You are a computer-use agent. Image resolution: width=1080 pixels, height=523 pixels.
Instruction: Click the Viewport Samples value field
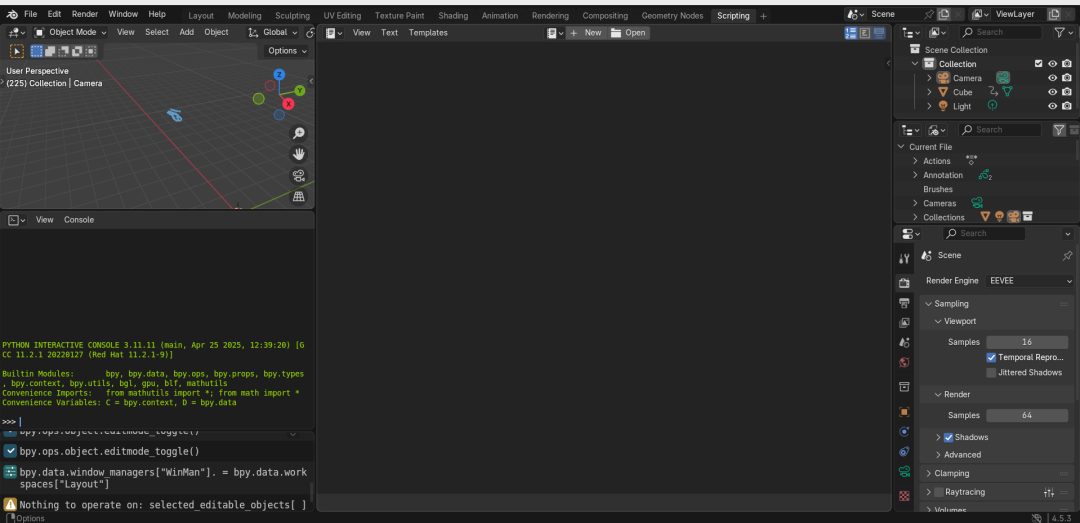click(x=1027, y=342)
